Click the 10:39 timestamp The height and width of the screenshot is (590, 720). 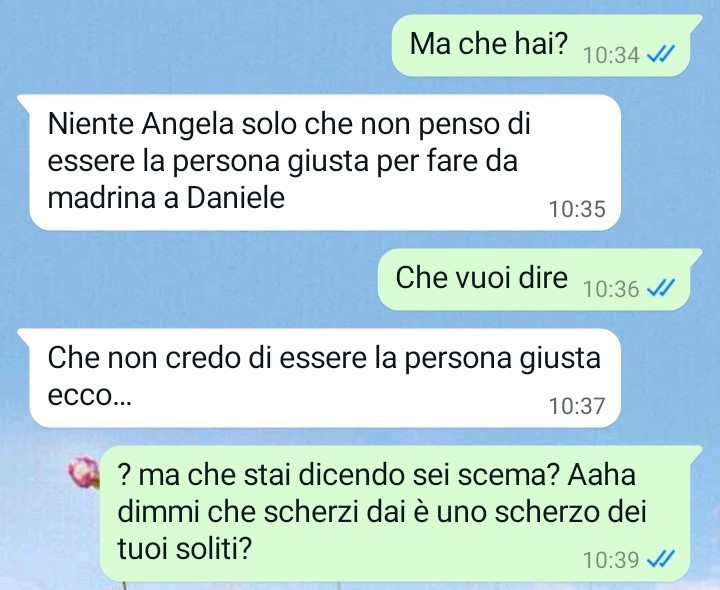pyautogui.click(x=611, y=560)
